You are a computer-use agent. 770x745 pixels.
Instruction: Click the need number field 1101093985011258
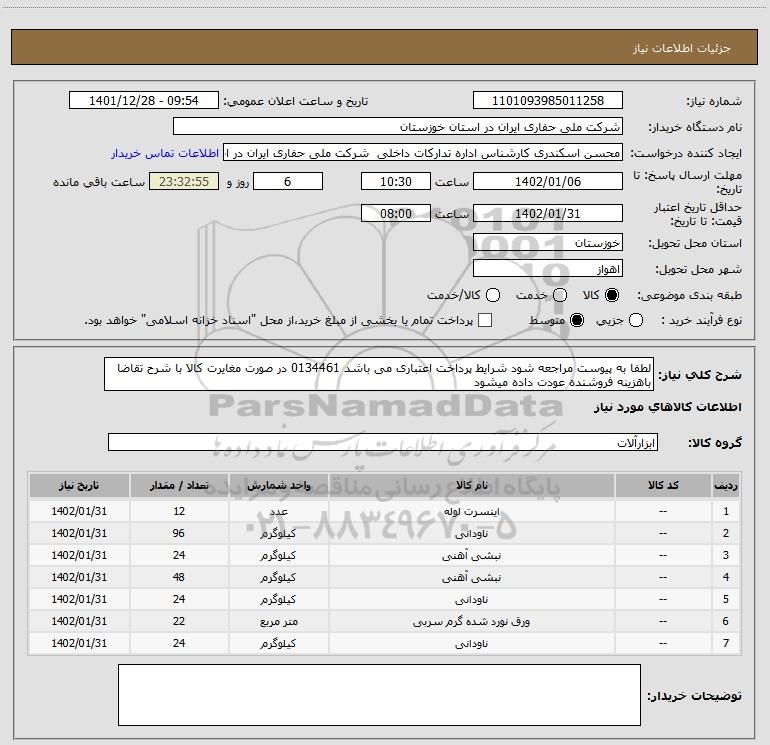click(548, 101)
